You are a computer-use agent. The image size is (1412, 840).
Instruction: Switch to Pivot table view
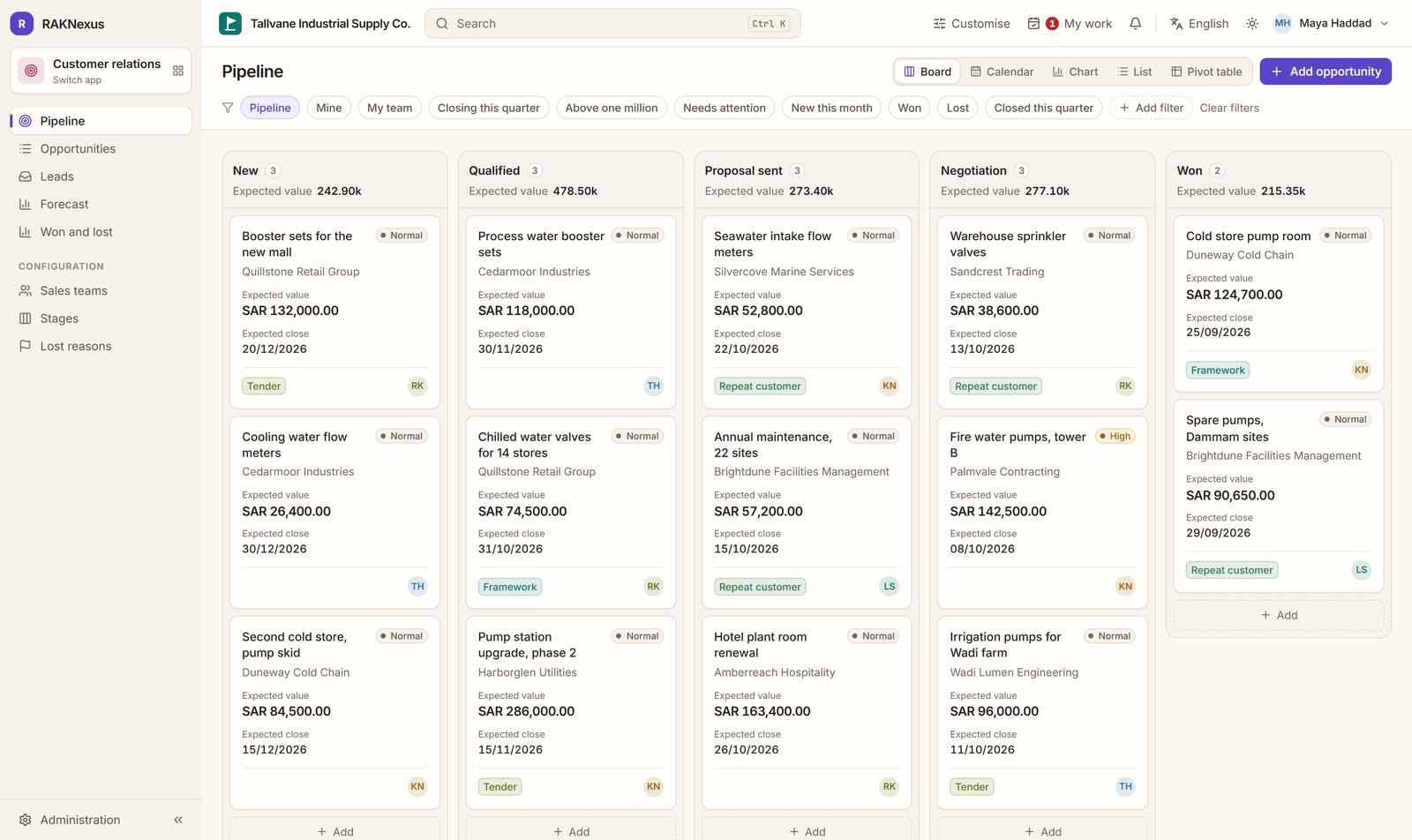pos(1206,71)
